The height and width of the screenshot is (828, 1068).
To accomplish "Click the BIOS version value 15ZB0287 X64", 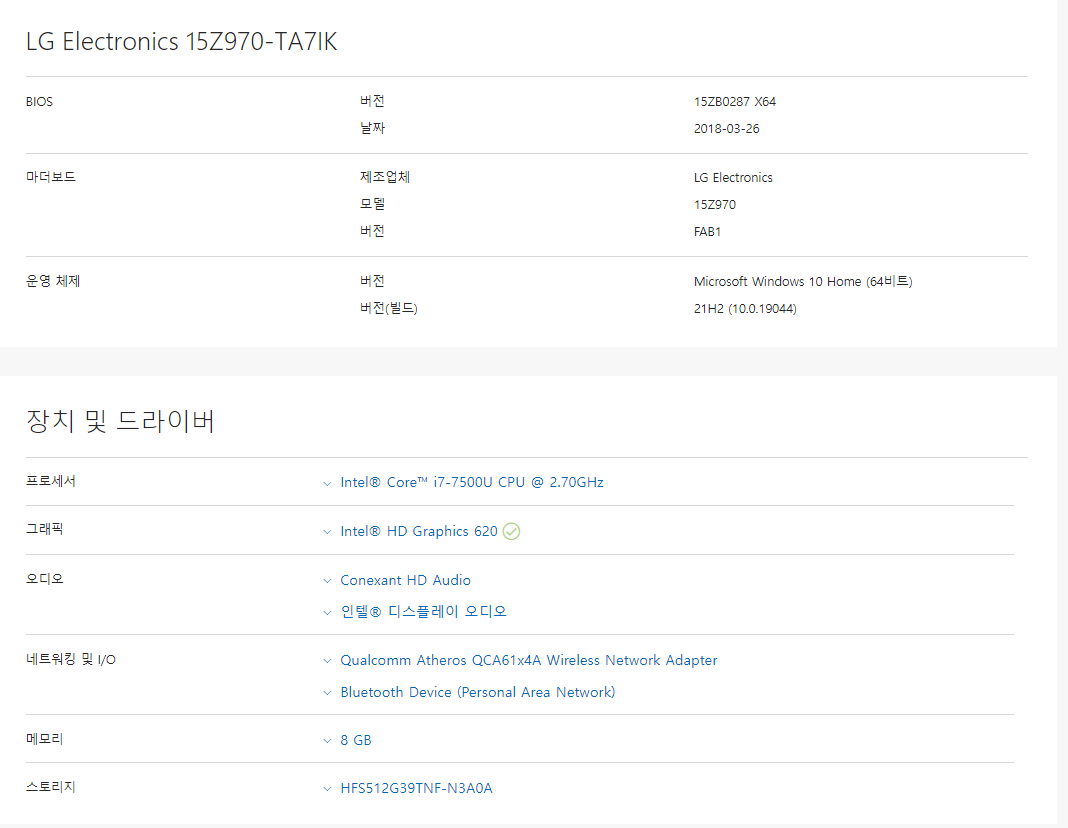I will pyautogui.click(x=734, y=102).
